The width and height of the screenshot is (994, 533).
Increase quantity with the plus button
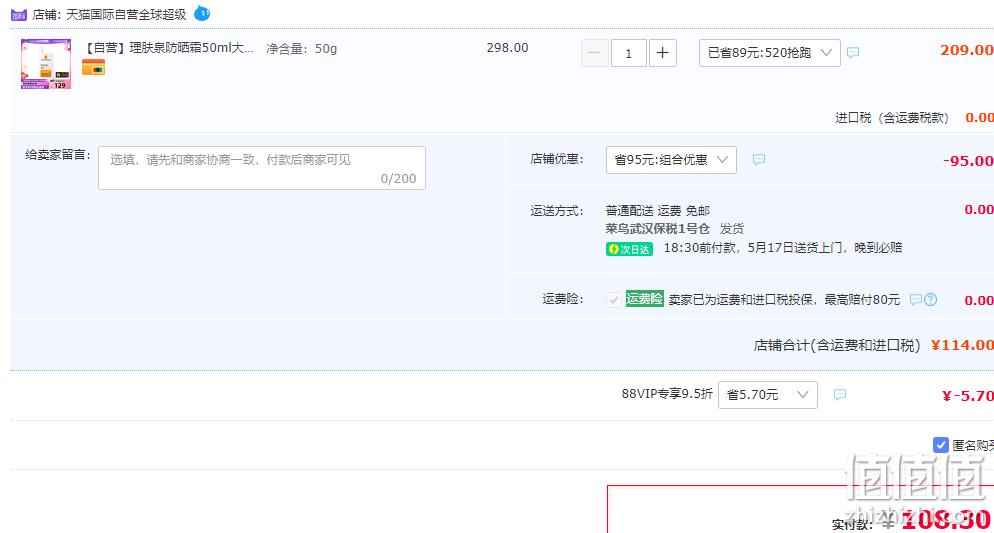point(662,53)
